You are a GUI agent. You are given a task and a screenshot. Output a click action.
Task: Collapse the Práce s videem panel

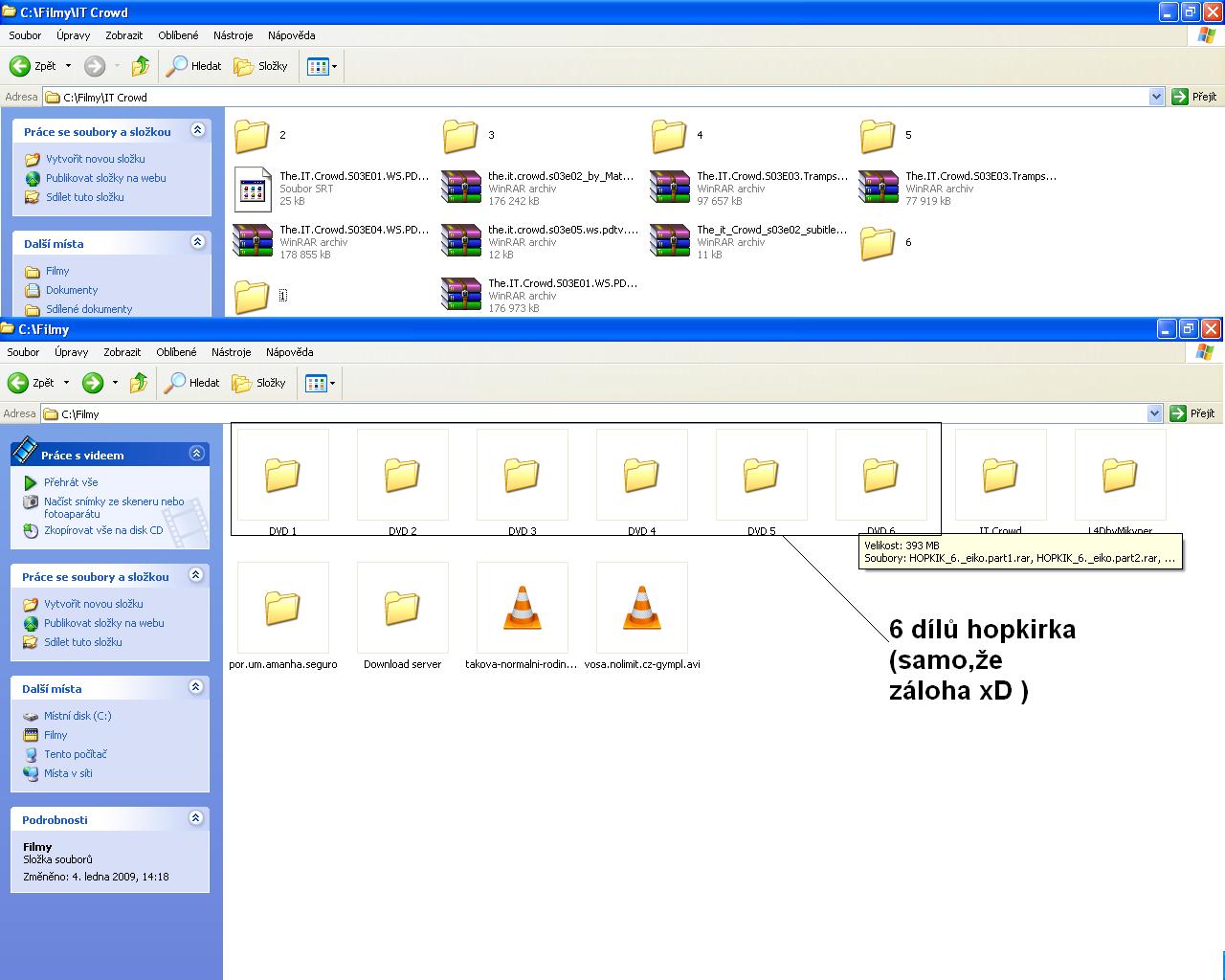196,453
